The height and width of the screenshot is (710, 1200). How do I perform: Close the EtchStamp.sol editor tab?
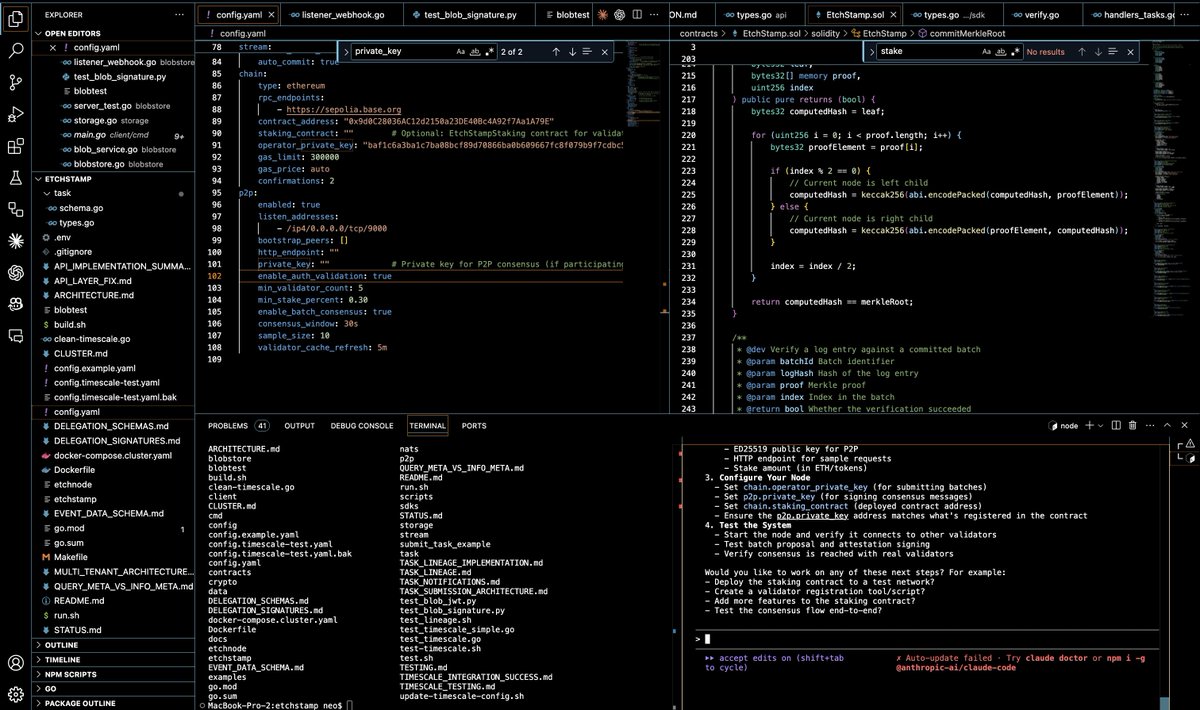[x=892, y=15]
